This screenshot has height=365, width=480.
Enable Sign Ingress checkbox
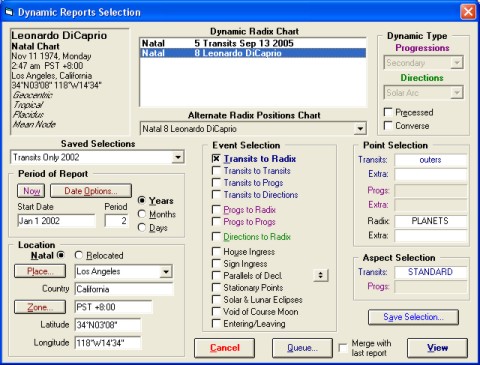tap(216, 263)
